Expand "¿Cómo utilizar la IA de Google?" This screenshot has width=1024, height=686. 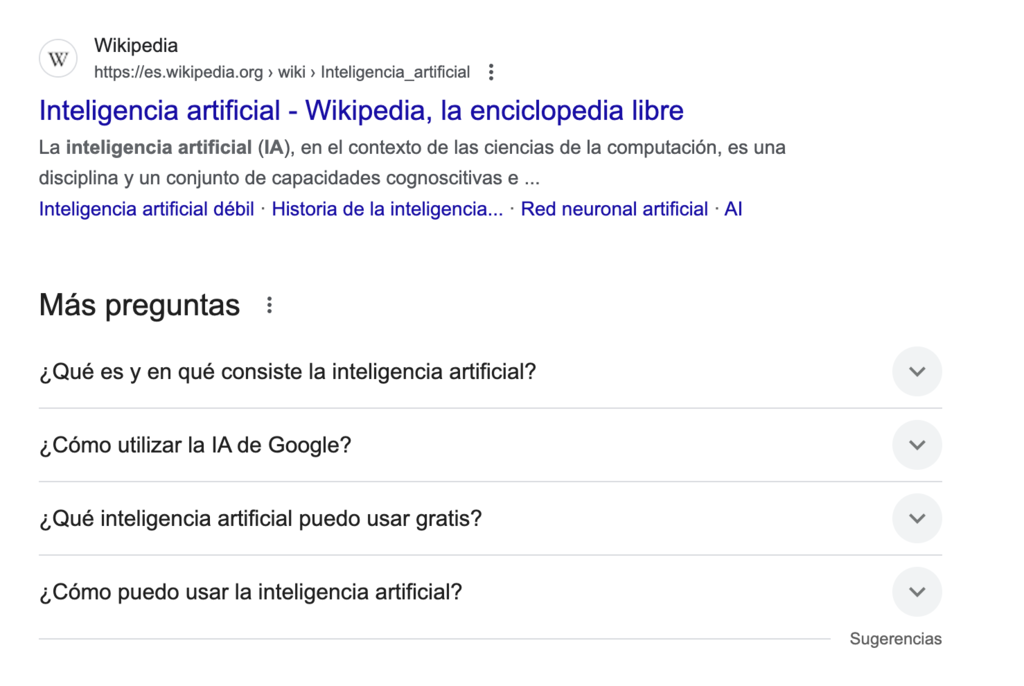[916, 445]
